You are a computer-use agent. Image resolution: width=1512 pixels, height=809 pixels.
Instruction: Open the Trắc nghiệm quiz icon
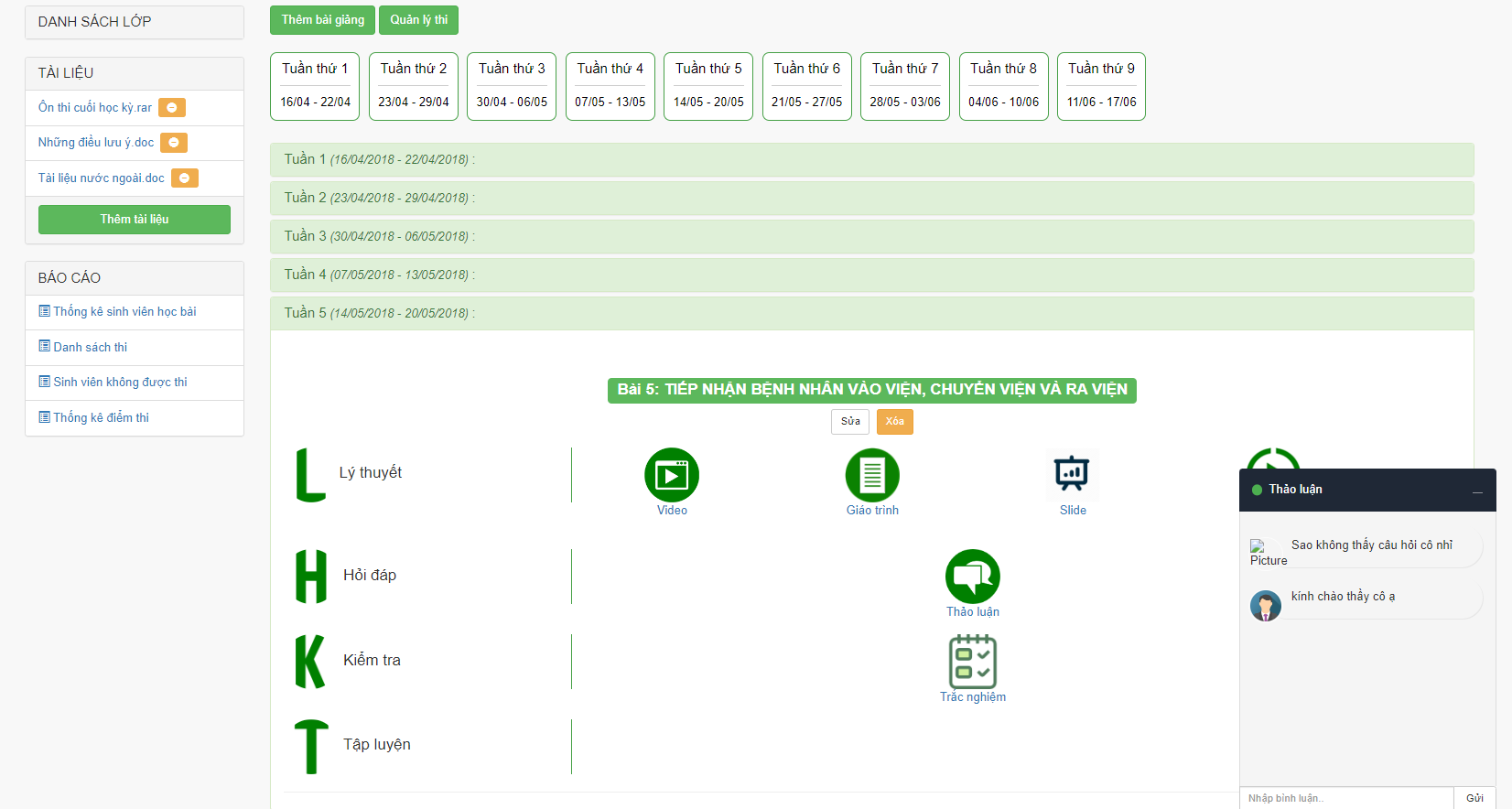[x=972, y=662]
